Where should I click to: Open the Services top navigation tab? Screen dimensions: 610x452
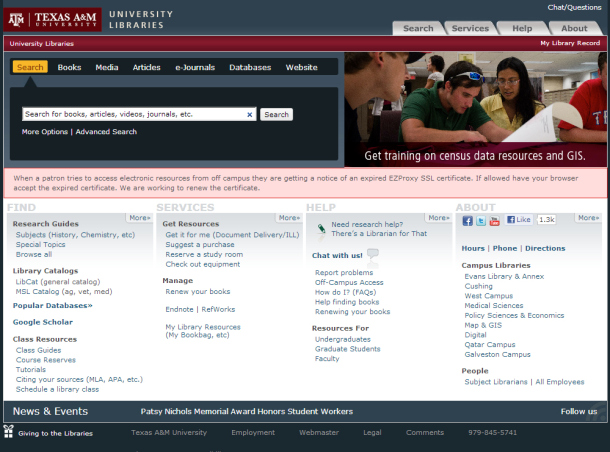[470, 28]
